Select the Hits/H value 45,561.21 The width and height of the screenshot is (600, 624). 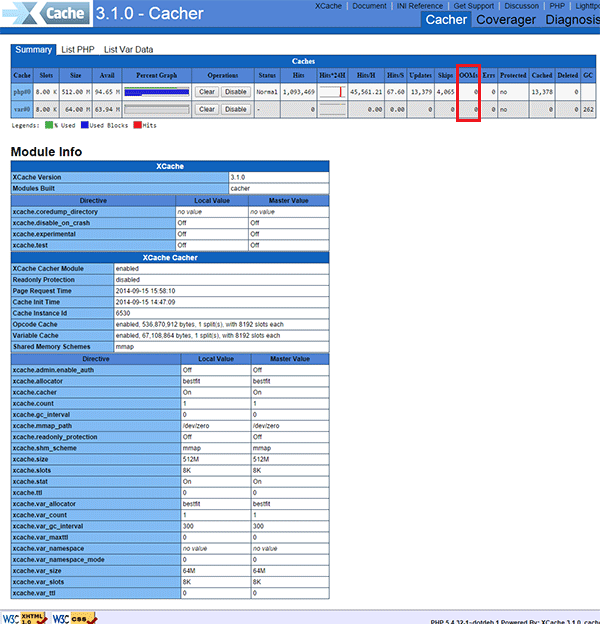366,92
